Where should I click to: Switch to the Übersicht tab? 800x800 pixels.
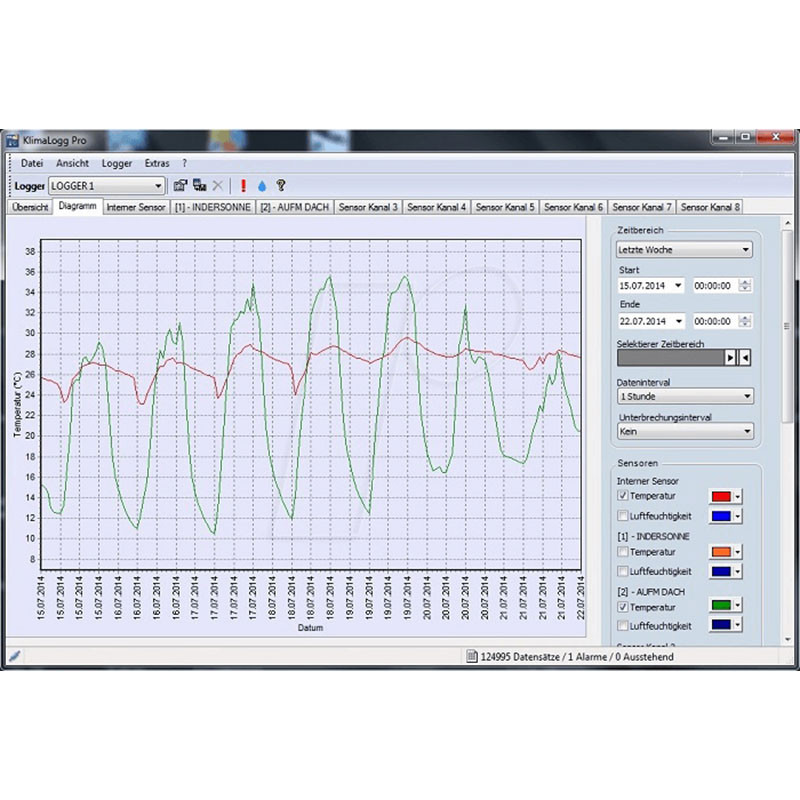30,207
